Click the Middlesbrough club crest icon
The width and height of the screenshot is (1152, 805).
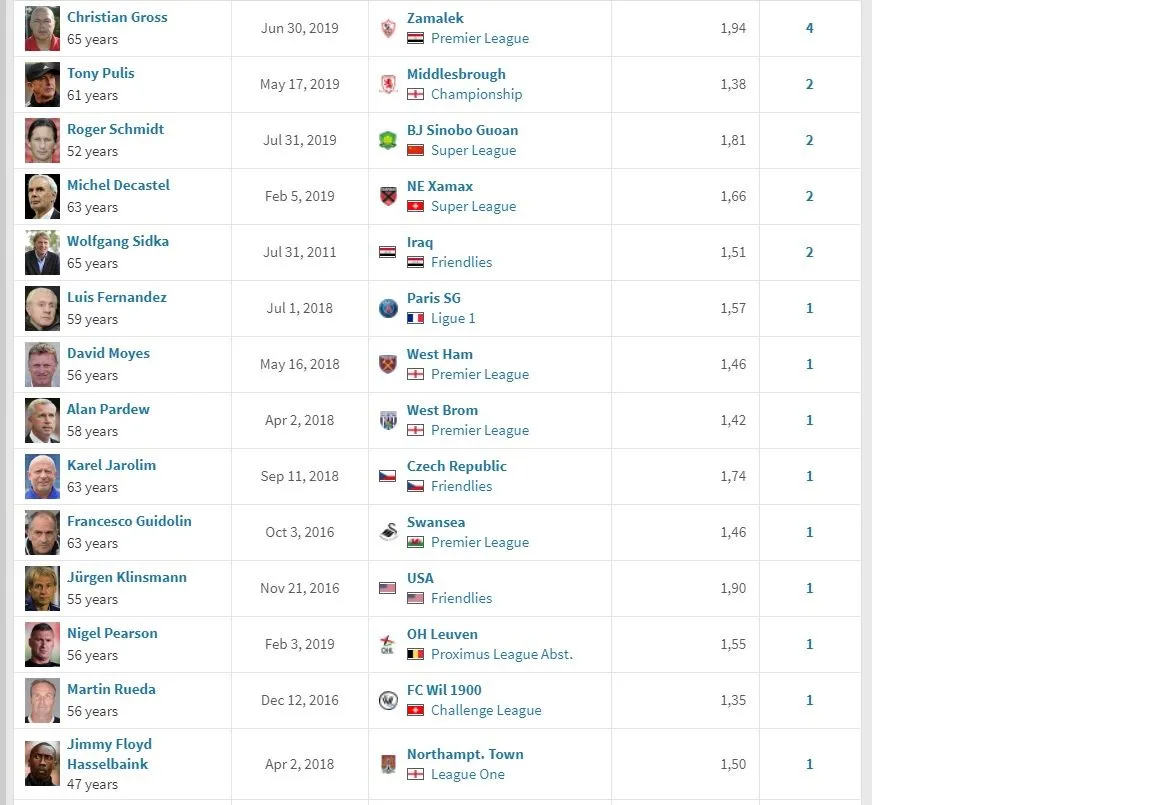coord(388,84)
